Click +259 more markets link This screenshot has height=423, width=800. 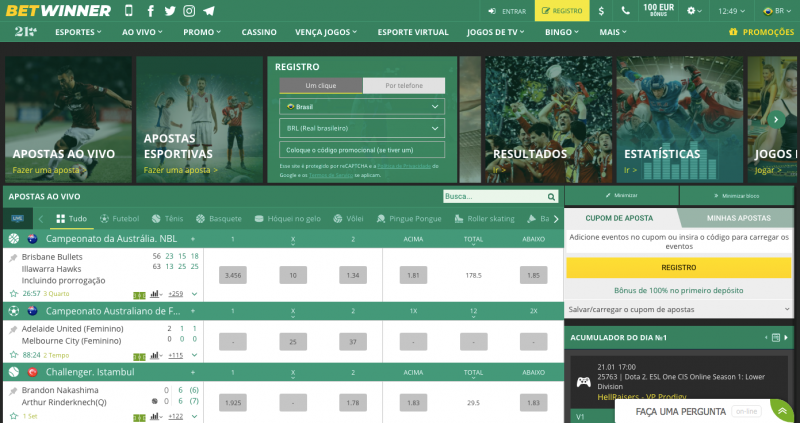pos(176,294)
